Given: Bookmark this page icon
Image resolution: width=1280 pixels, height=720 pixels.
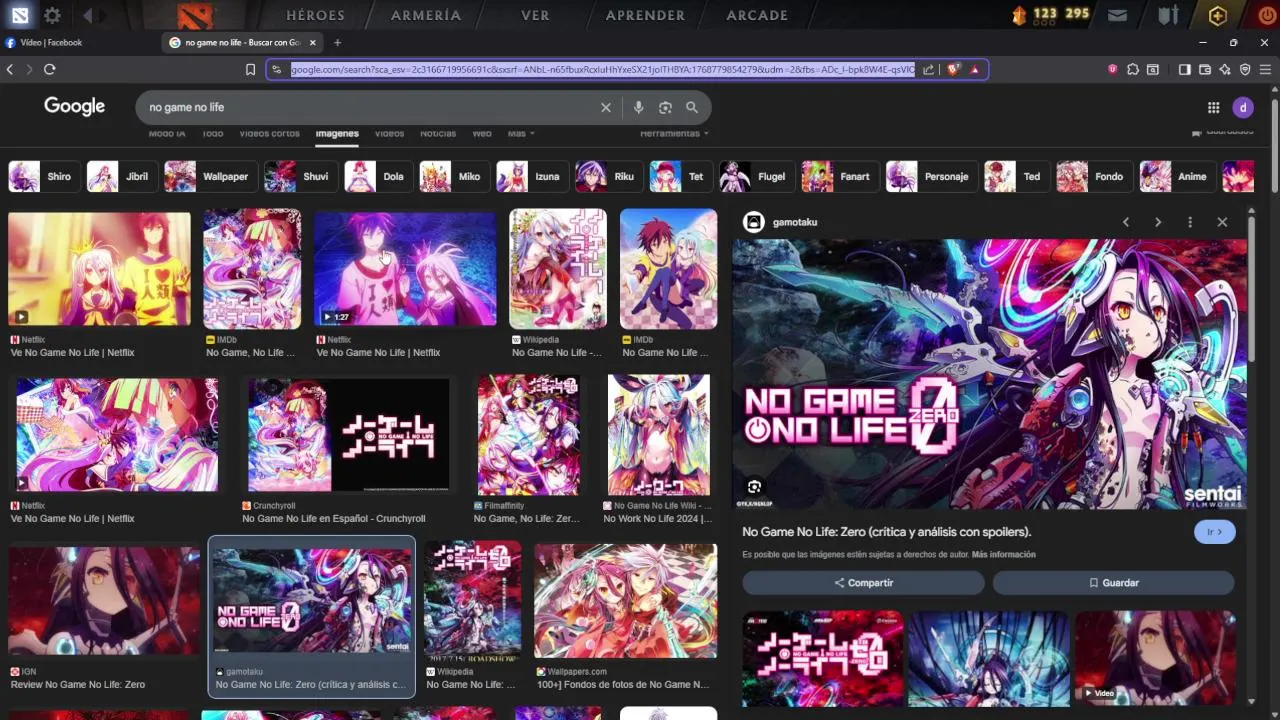Looking at the screenshot, I should pos(251,69).
